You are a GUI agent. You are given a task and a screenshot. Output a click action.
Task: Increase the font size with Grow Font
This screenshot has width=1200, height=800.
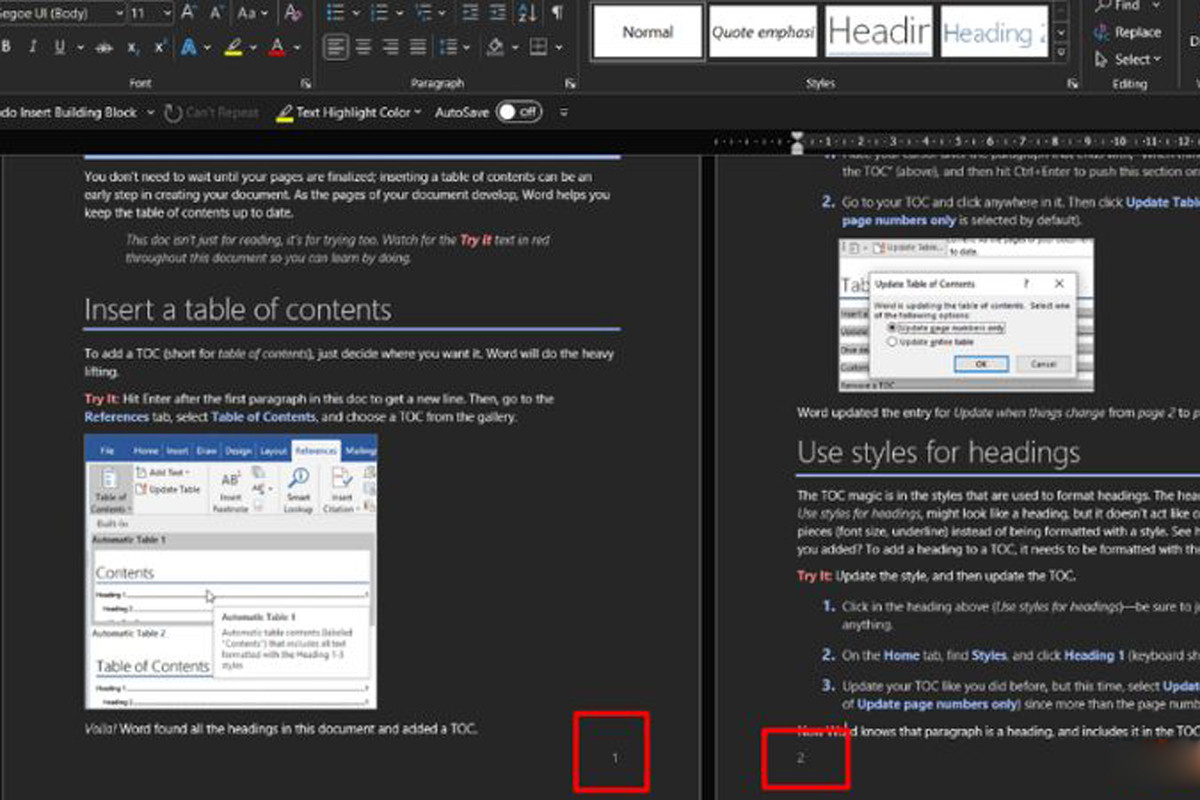[190, 14]
